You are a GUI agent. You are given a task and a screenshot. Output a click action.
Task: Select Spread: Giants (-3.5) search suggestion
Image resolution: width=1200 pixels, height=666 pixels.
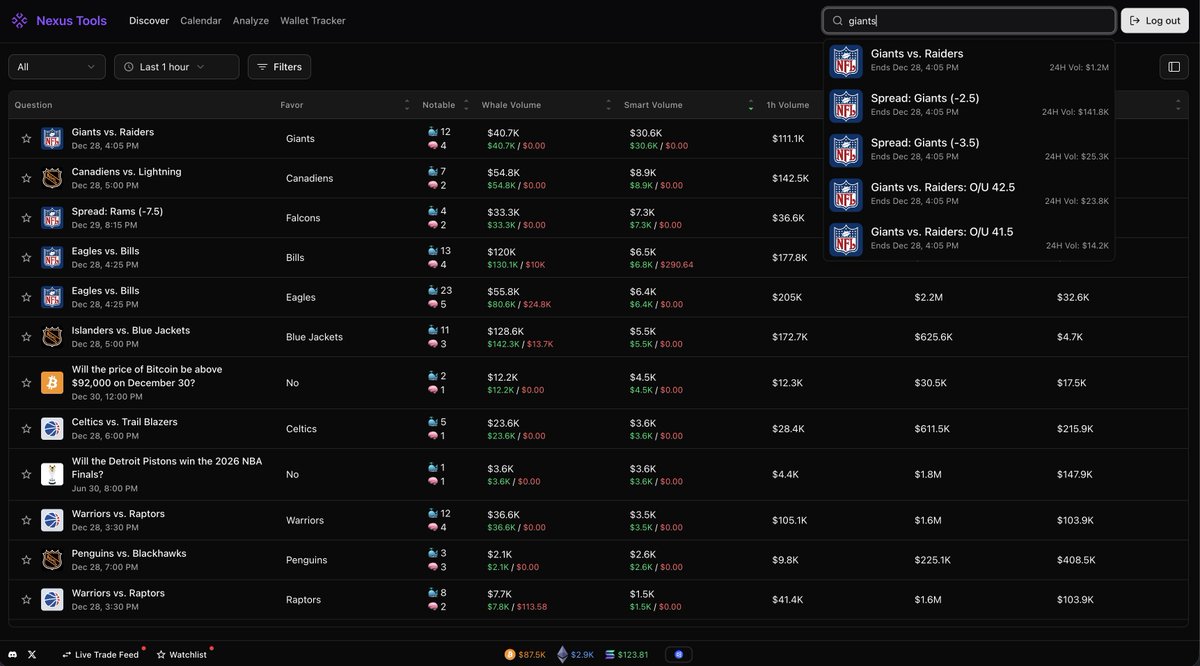pos(969,150)
